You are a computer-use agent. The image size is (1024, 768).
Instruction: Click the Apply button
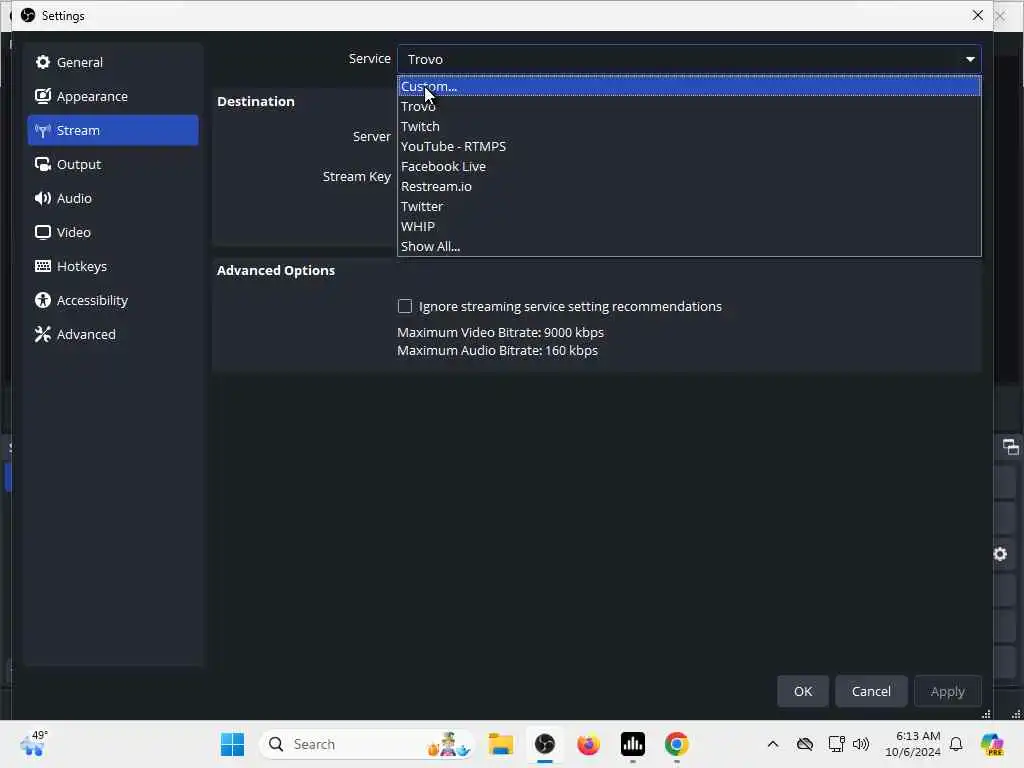tap(948, 691)
